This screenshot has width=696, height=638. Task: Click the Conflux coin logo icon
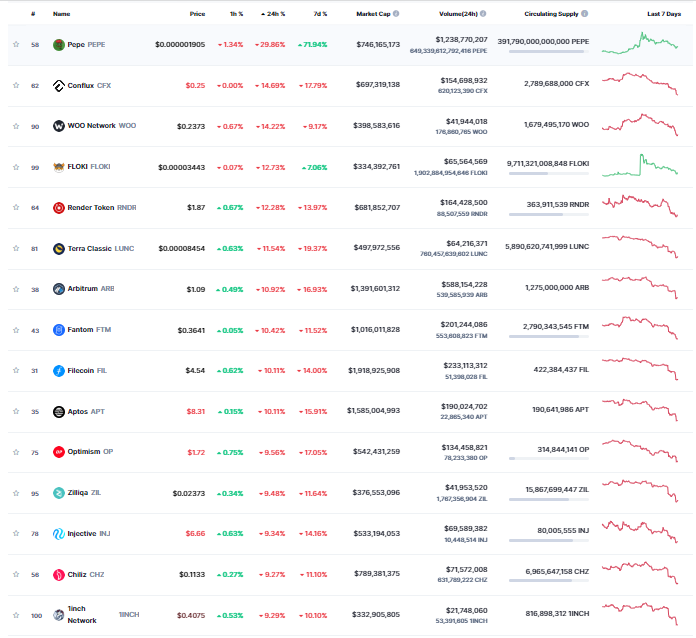tap(59, 86)
